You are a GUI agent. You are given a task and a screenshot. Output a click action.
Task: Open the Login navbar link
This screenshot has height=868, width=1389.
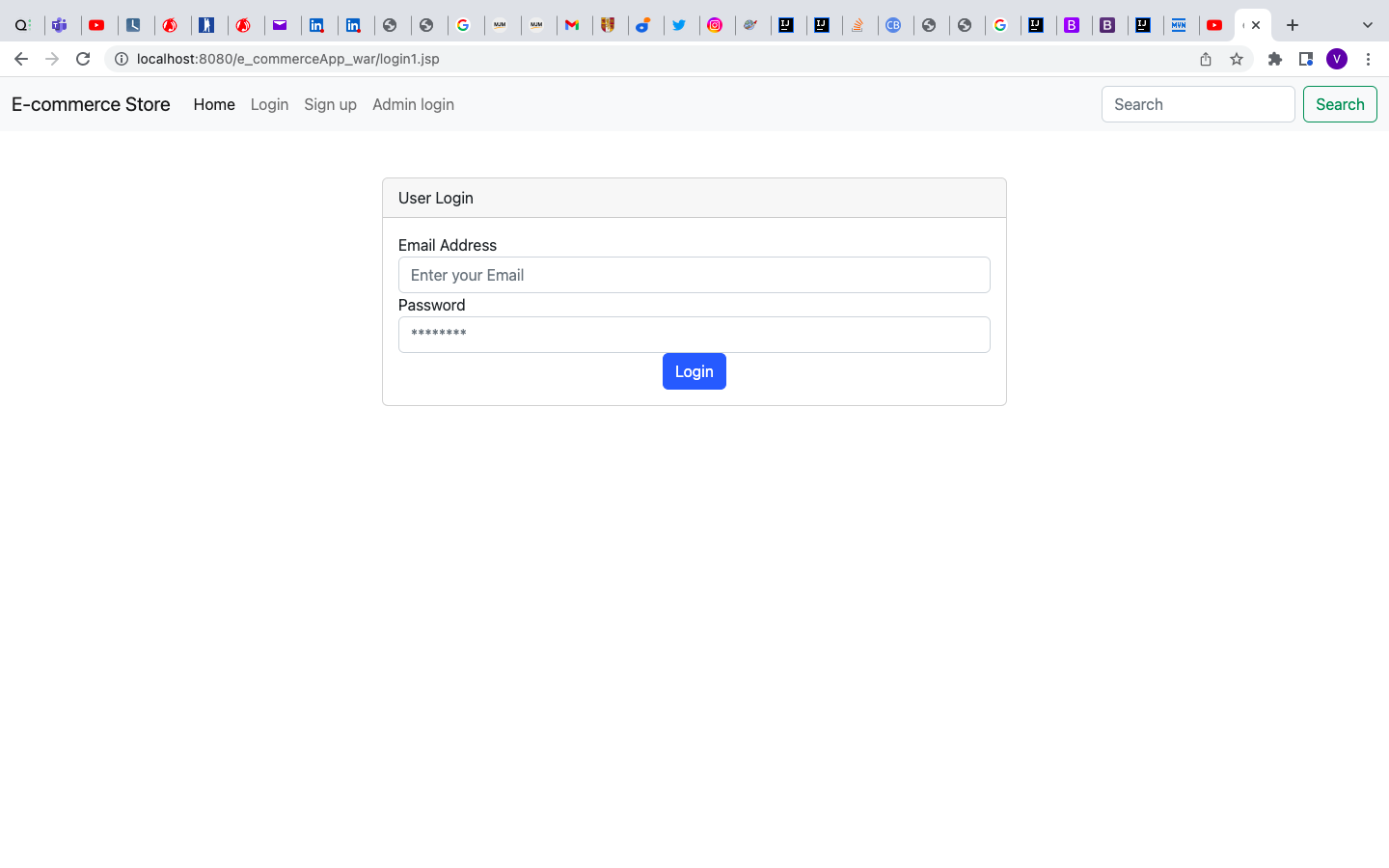point(269,104)
